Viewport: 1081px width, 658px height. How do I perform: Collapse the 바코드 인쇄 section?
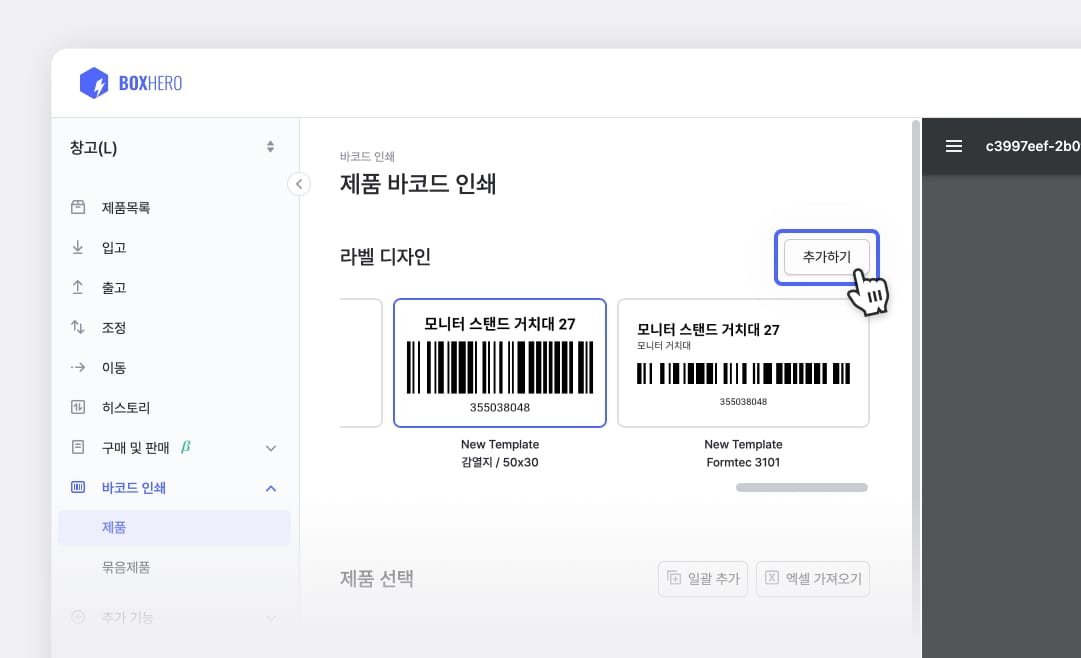coord(270,488)
